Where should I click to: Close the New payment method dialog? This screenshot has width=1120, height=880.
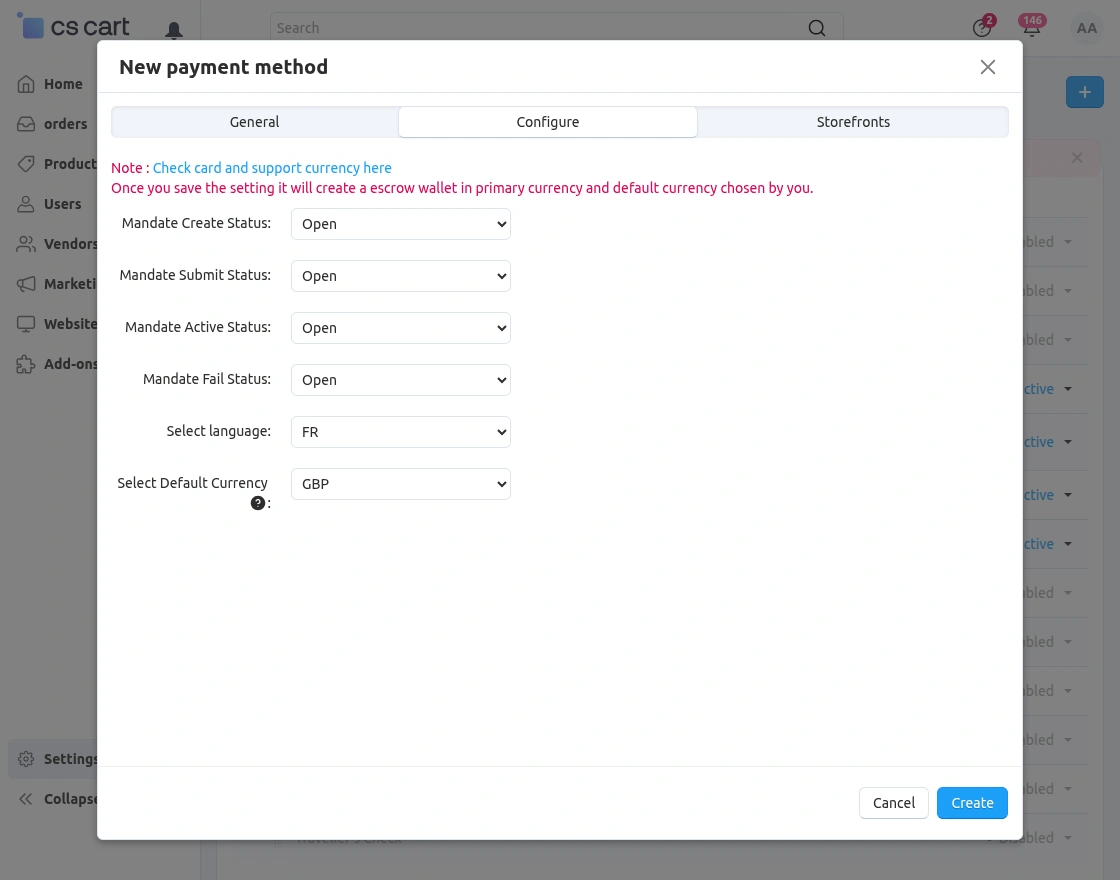(988, 67)
